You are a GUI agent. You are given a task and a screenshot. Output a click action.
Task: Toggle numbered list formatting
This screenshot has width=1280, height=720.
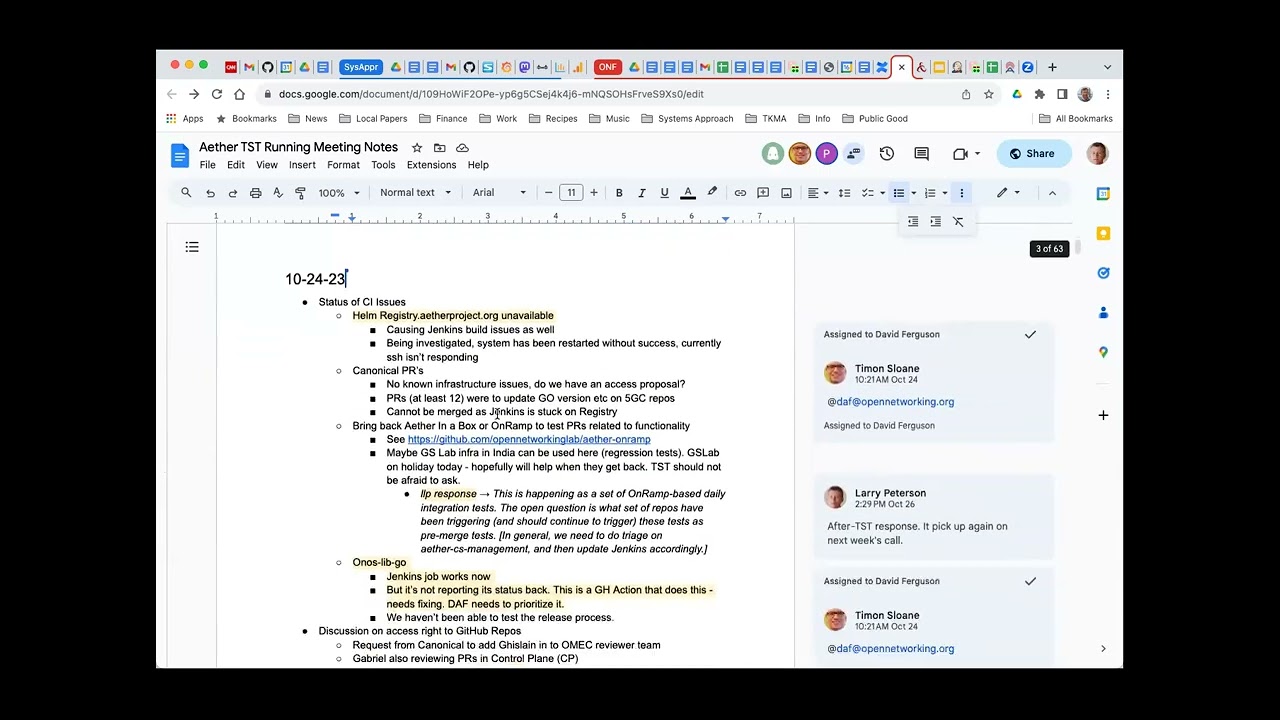coord(930,193)
